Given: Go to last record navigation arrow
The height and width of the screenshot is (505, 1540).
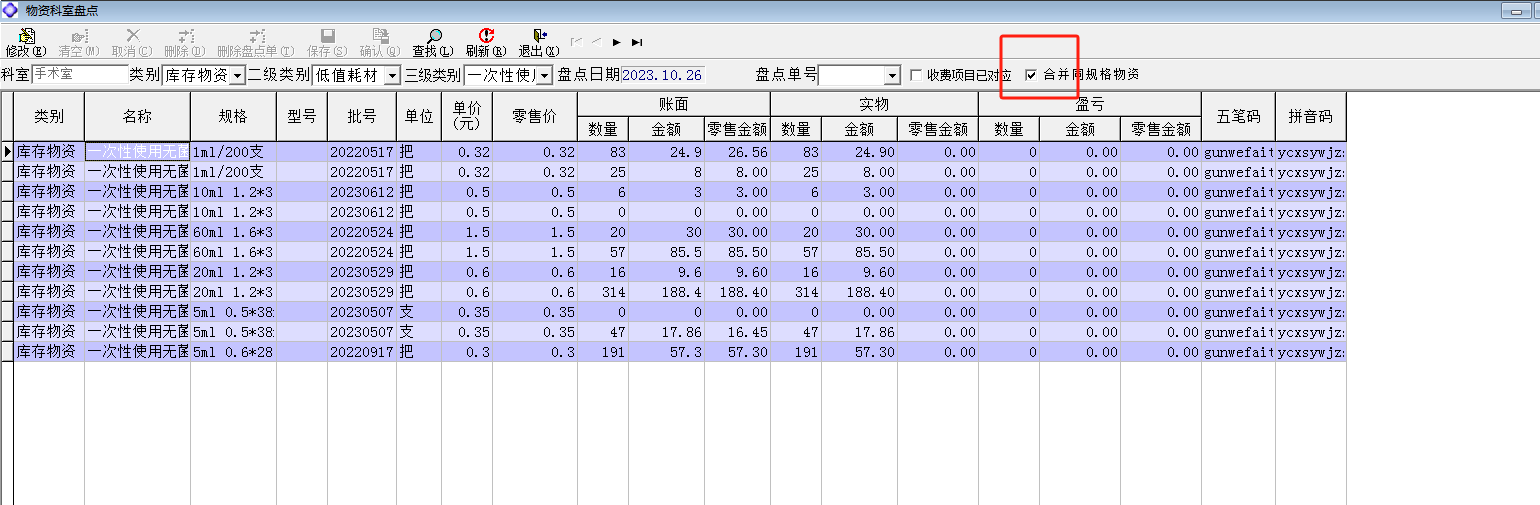Looking at the screenshot, I should point(637,42).
